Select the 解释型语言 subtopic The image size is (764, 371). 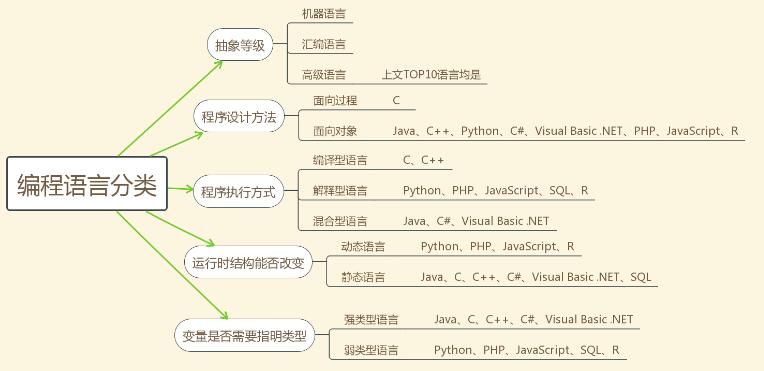click(x=340, y=190)
